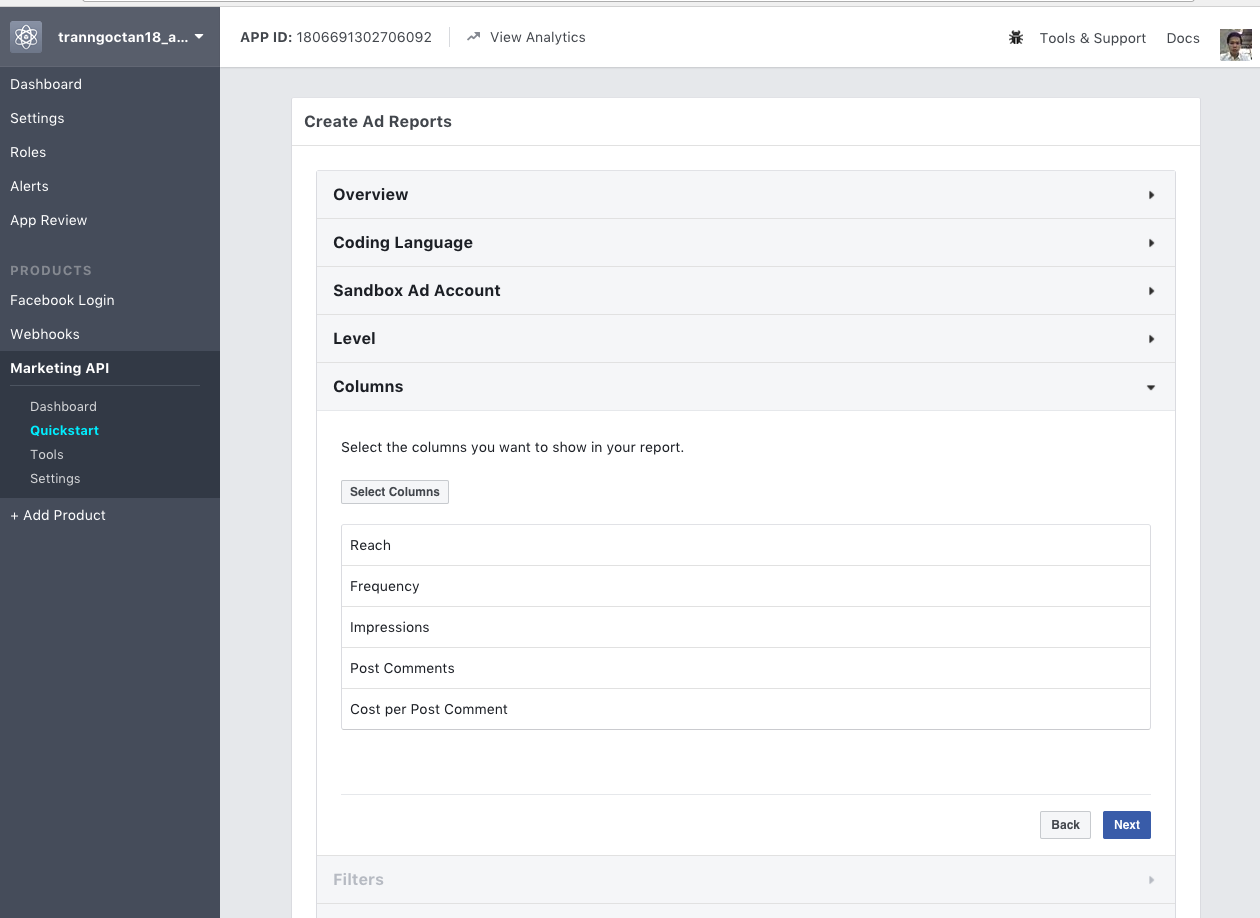Click the APP ID number text
1260x918 pixels.
(x=364, y=37)
